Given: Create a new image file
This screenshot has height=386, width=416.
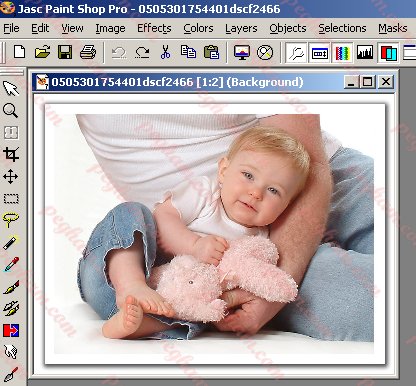Looking at the screenshot, I should tap(20, 52).
